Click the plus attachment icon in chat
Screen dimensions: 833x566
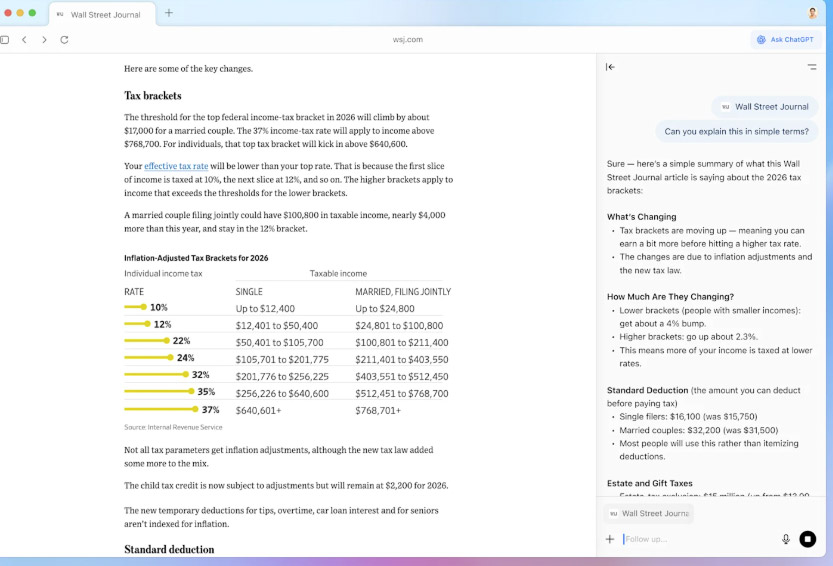click(x=610, y=539)
